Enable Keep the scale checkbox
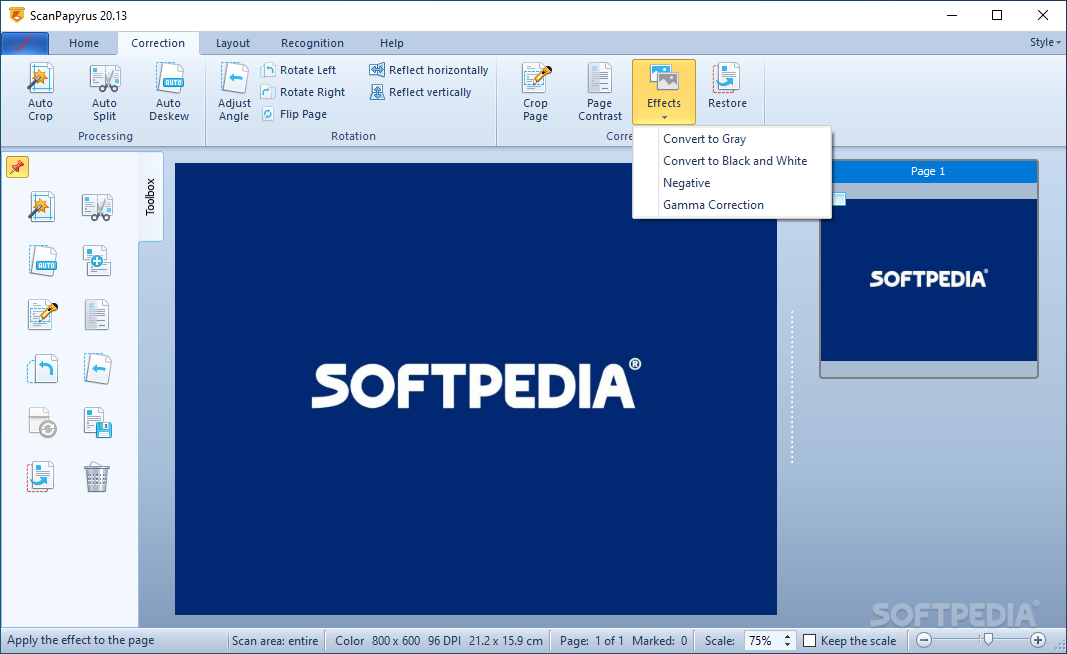 click(810, 640)
